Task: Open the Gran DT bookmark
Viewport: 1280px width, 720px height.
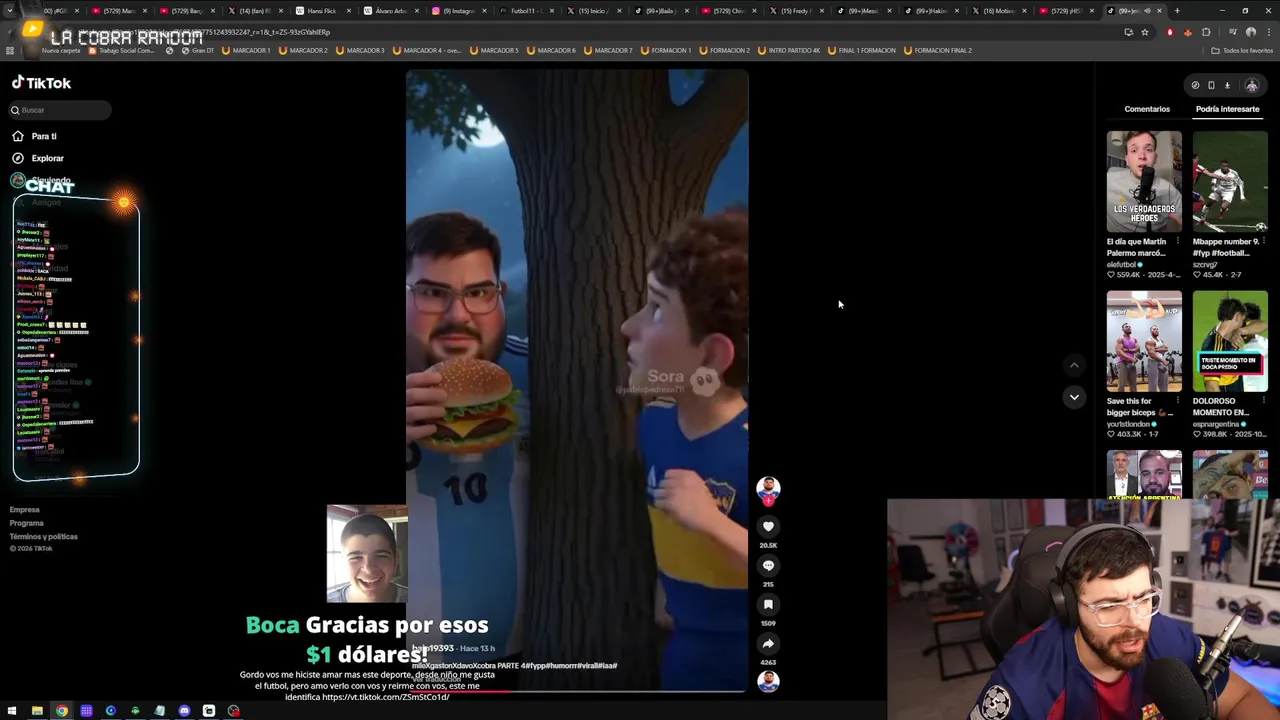Action: click(x=198, y=50)
